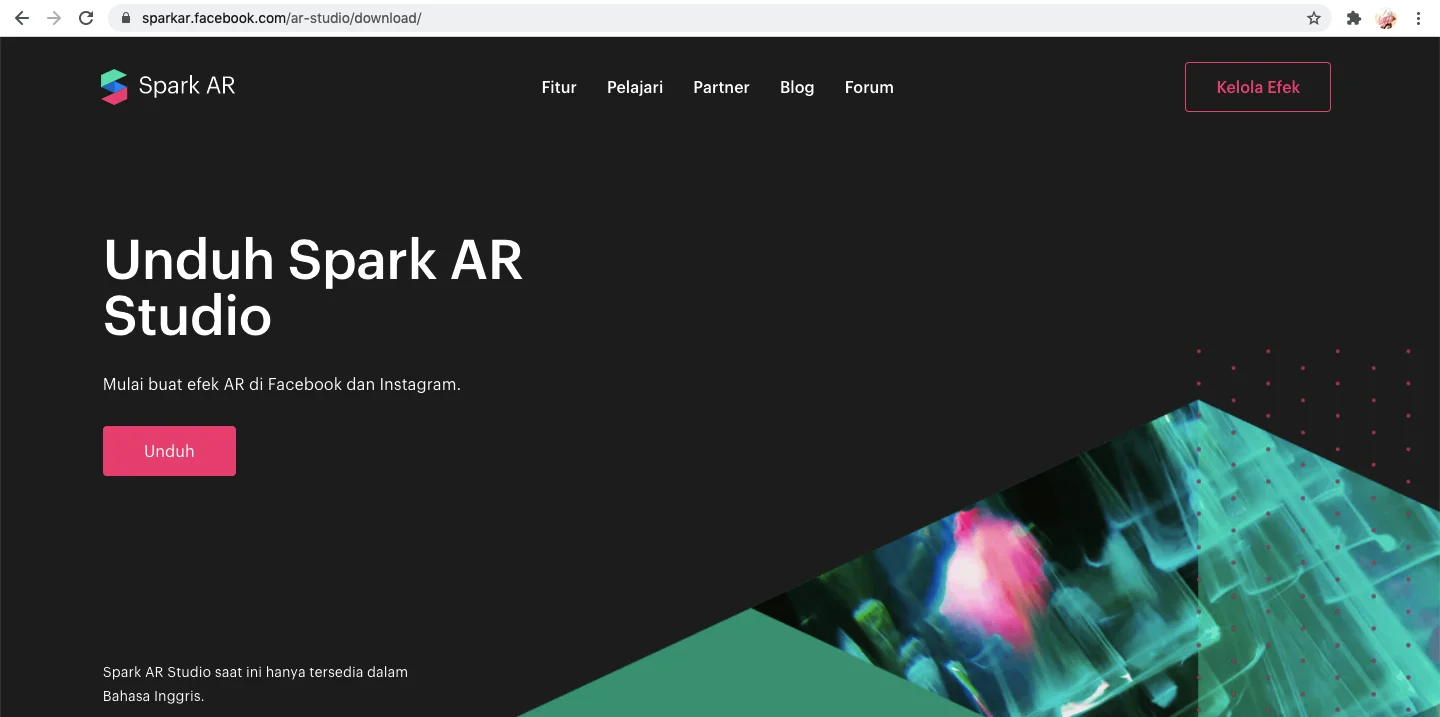The image size is (1440, 717).
Task: Focus the address bar URL field
Action: click(x=700, y=18)
